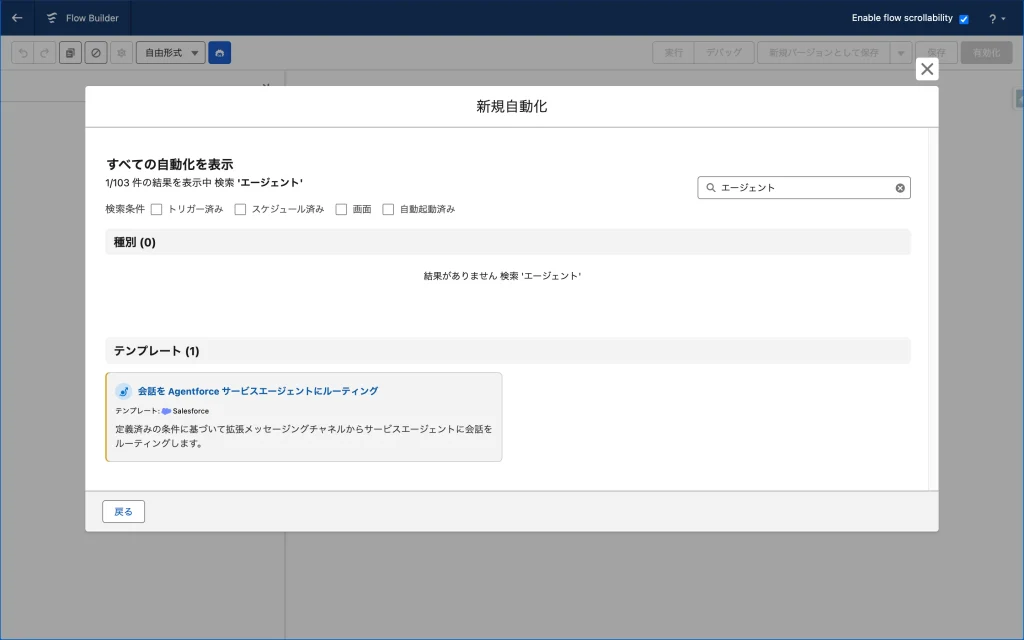This screenshot has height=640, width=1024.
Task: Check the トリガー済み filter checkbox
Action: (156, 210)
